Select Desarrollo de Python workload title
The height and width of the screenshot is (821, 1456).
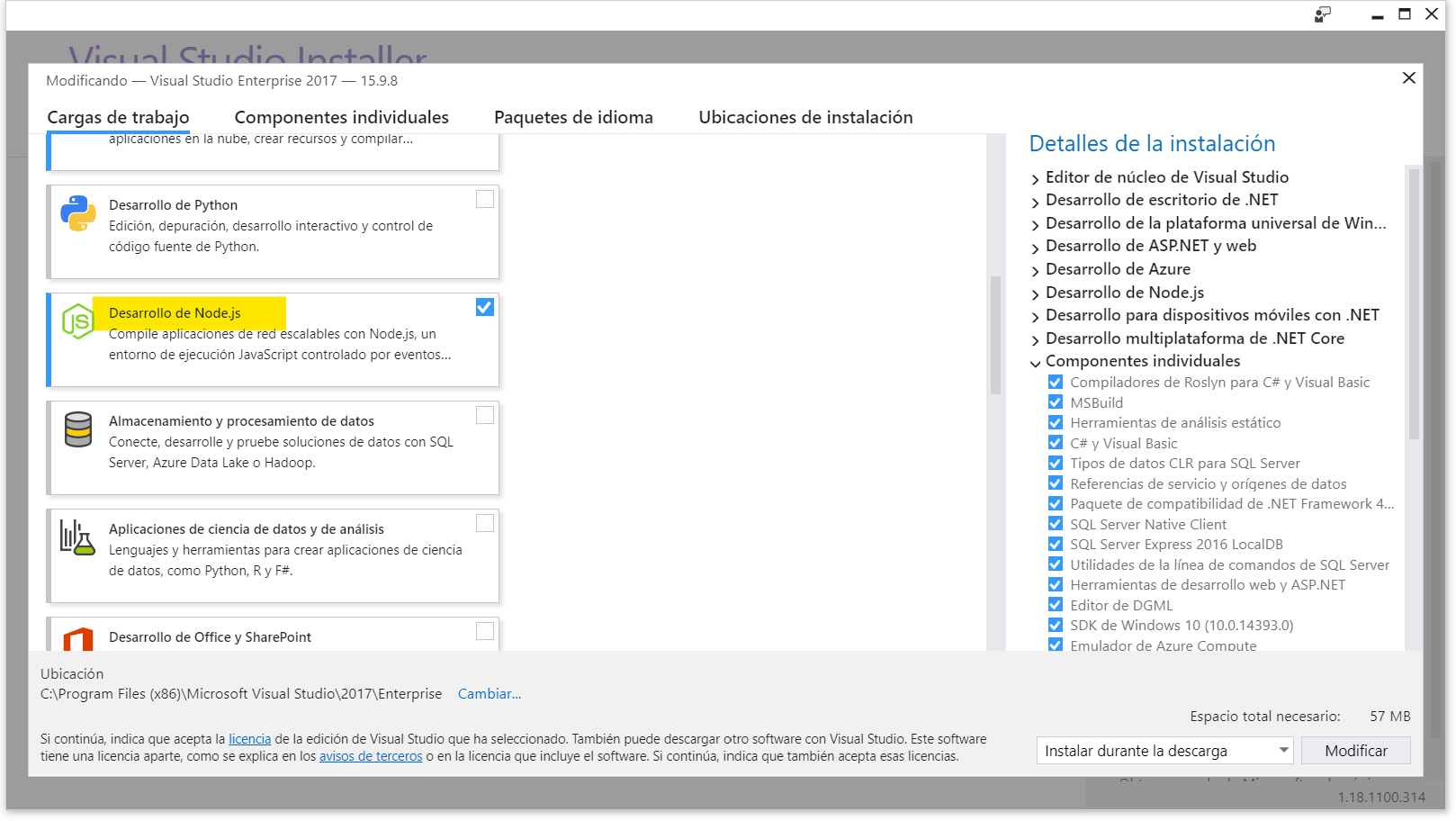pyautogui.click(x=173, y=205)
